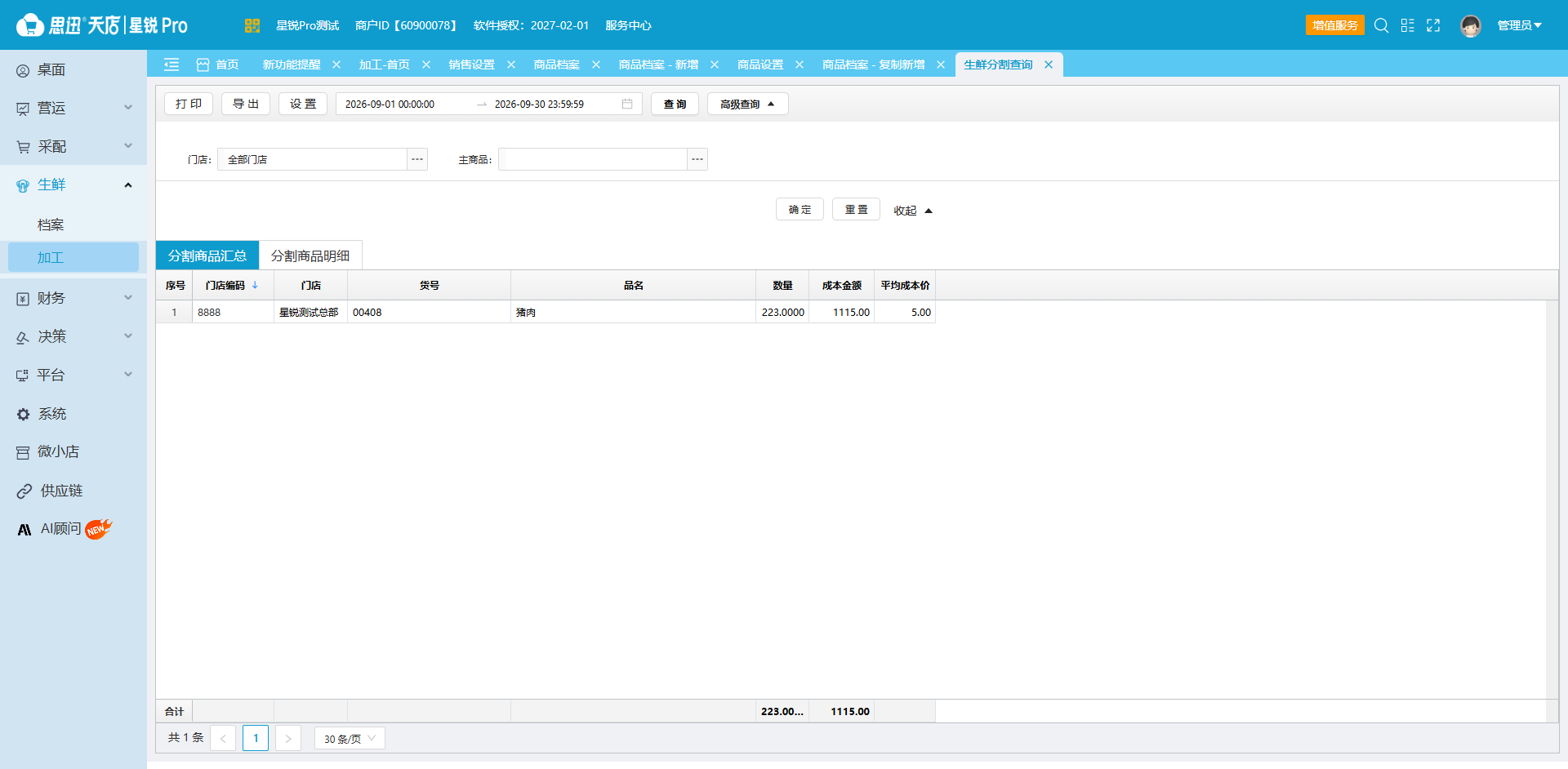1568x769 pixels.
Task: Open the 30 条/页 page size dropdown
Action: point(350,738)
